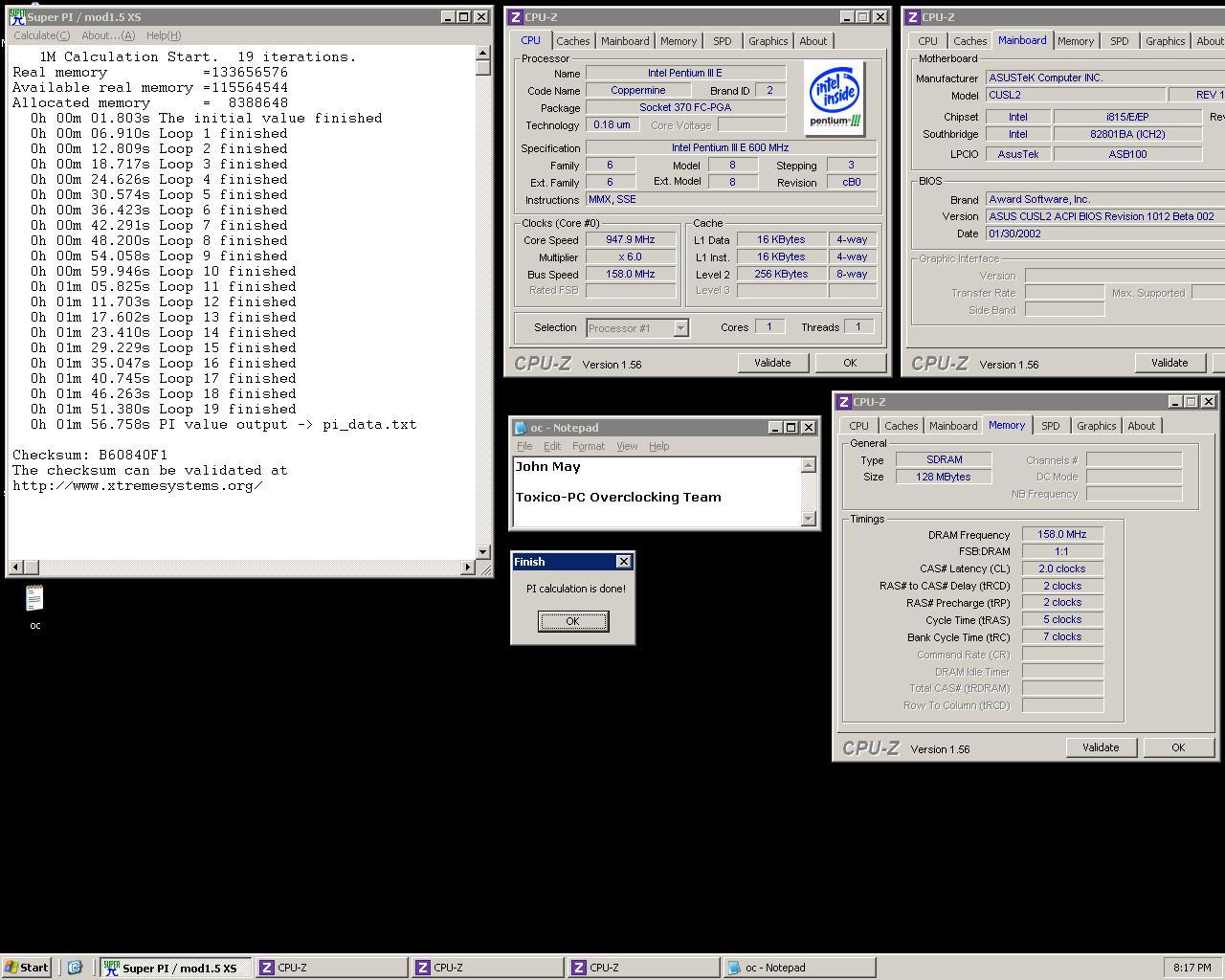
Task: Select Graphics tab in the Memory CPU-Z window
Action: click(x=1097, y=426)
